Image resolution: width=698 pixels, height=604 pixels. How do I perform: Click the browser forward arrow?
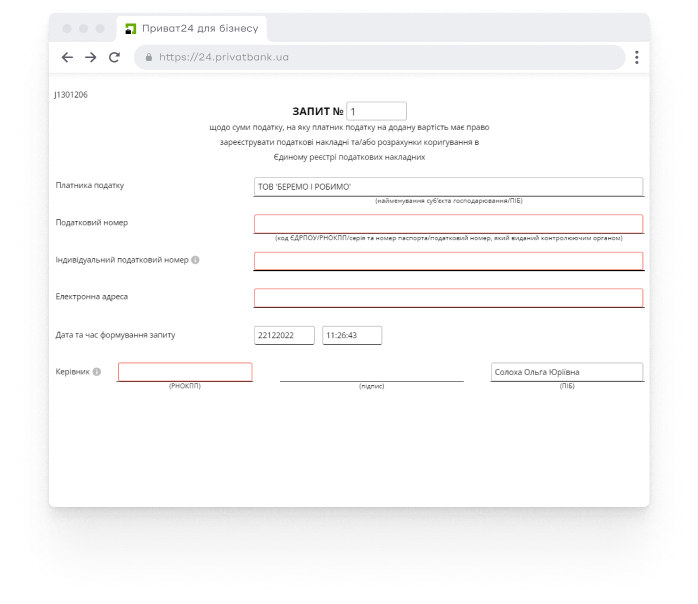pos(91,57)
